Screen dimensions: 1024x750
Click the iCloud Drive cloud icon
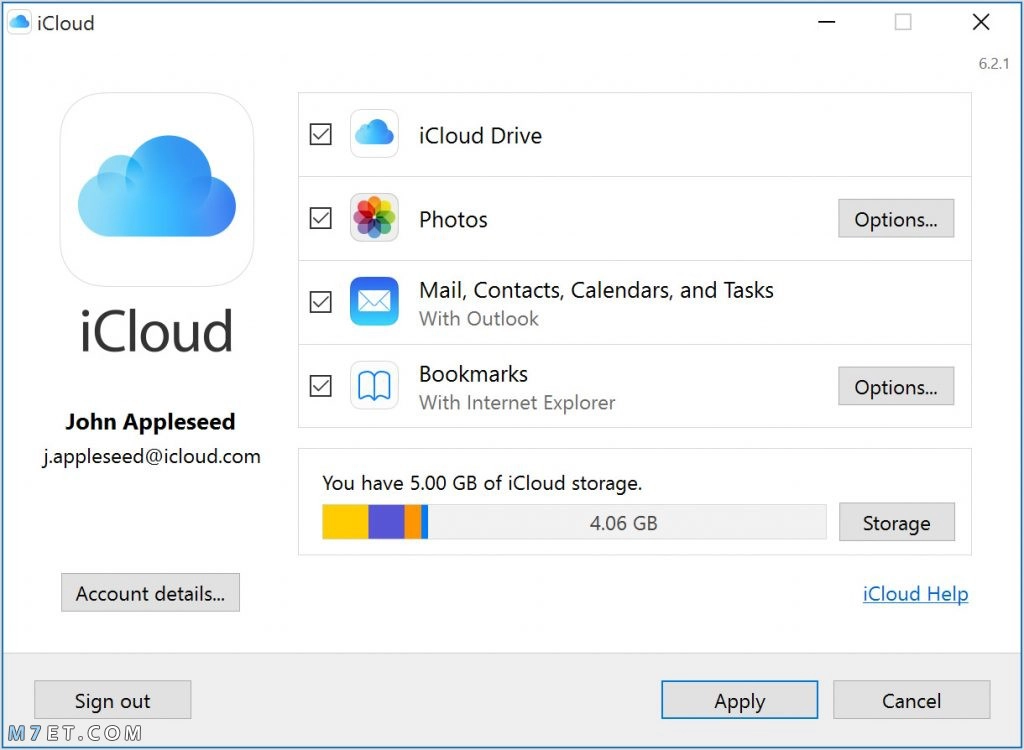(374, 133)
